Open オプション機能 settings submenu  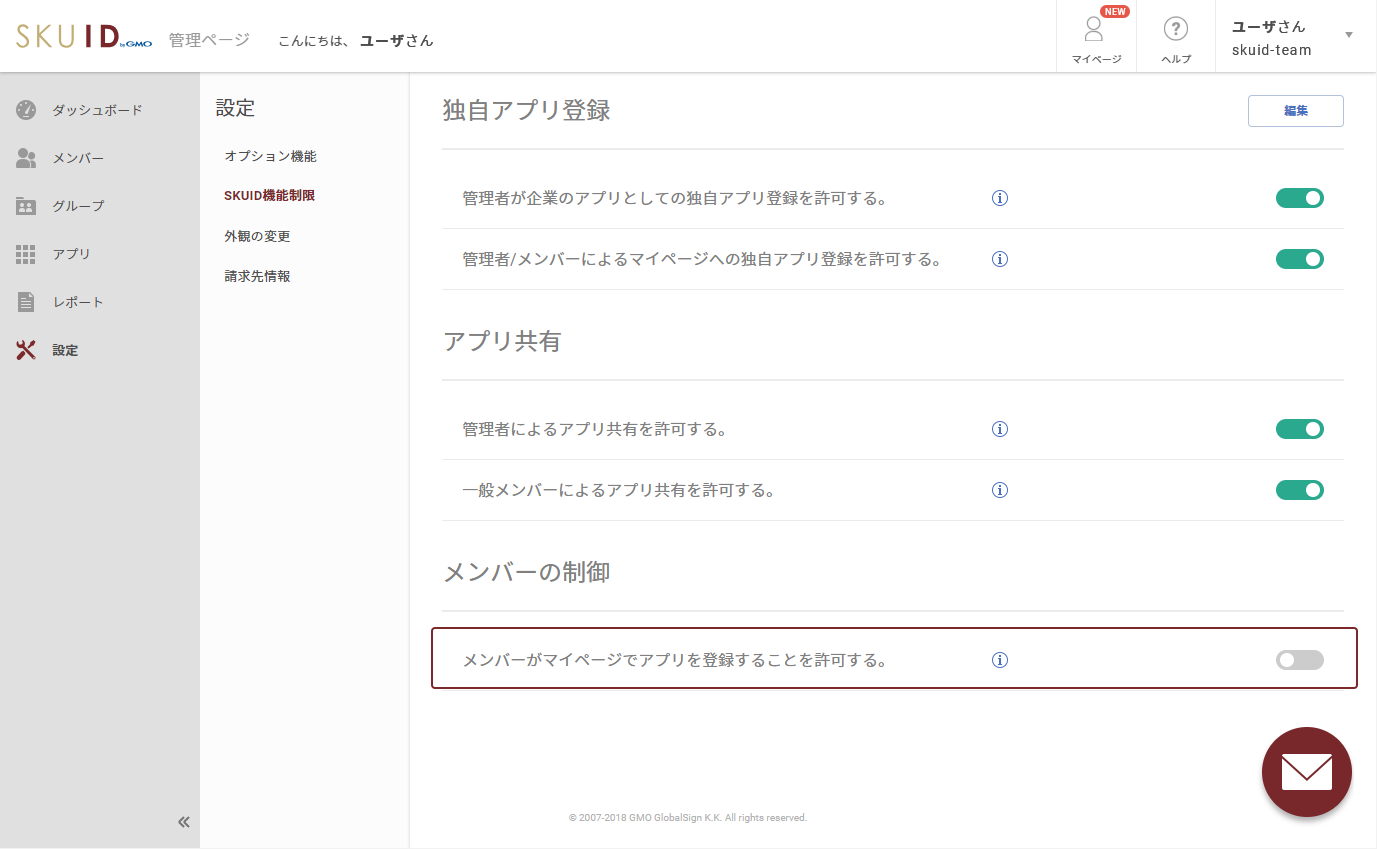coord(270,156)
